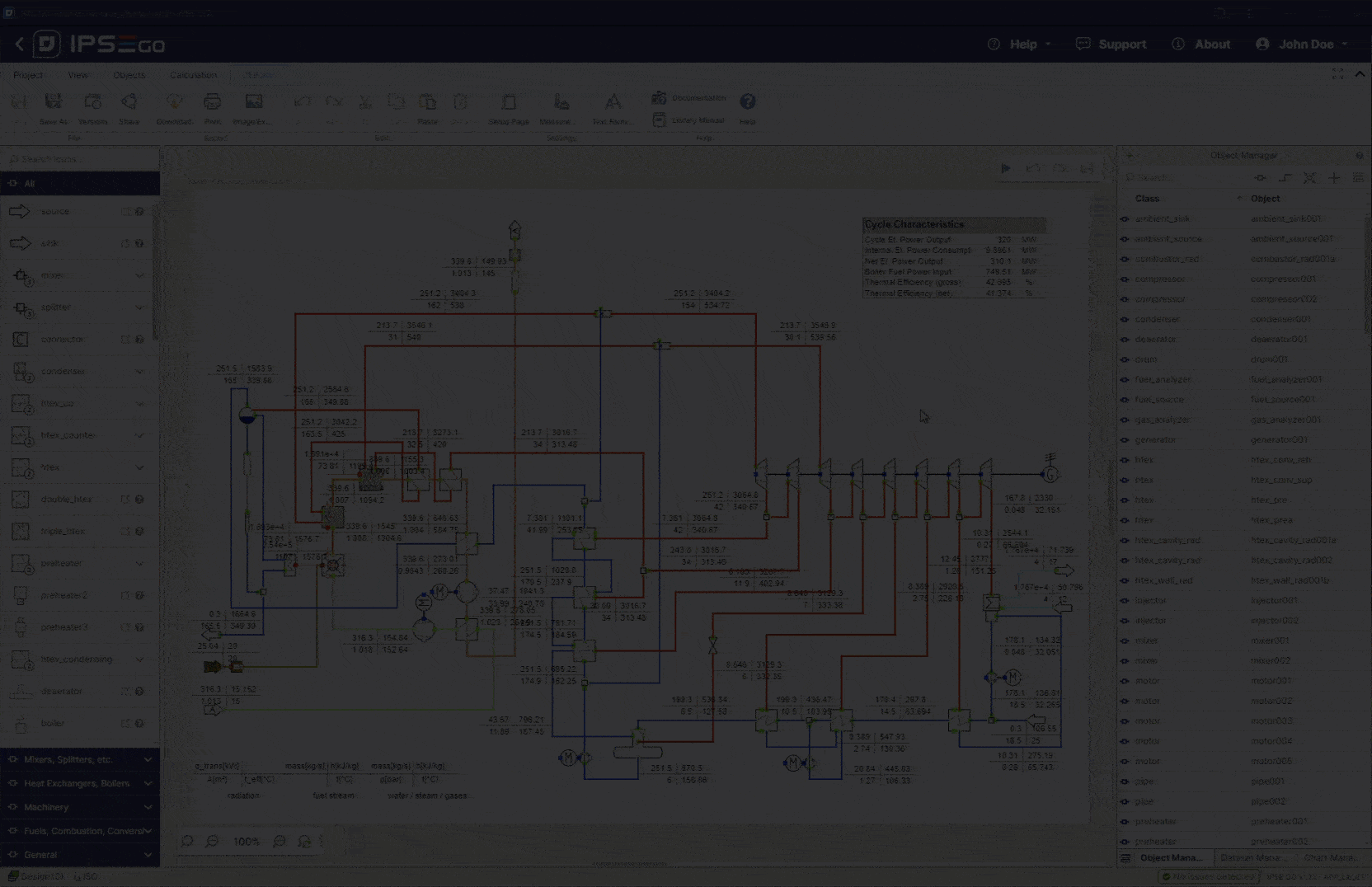Toggle visibility of mixer001

click(x=1125, y=641)
